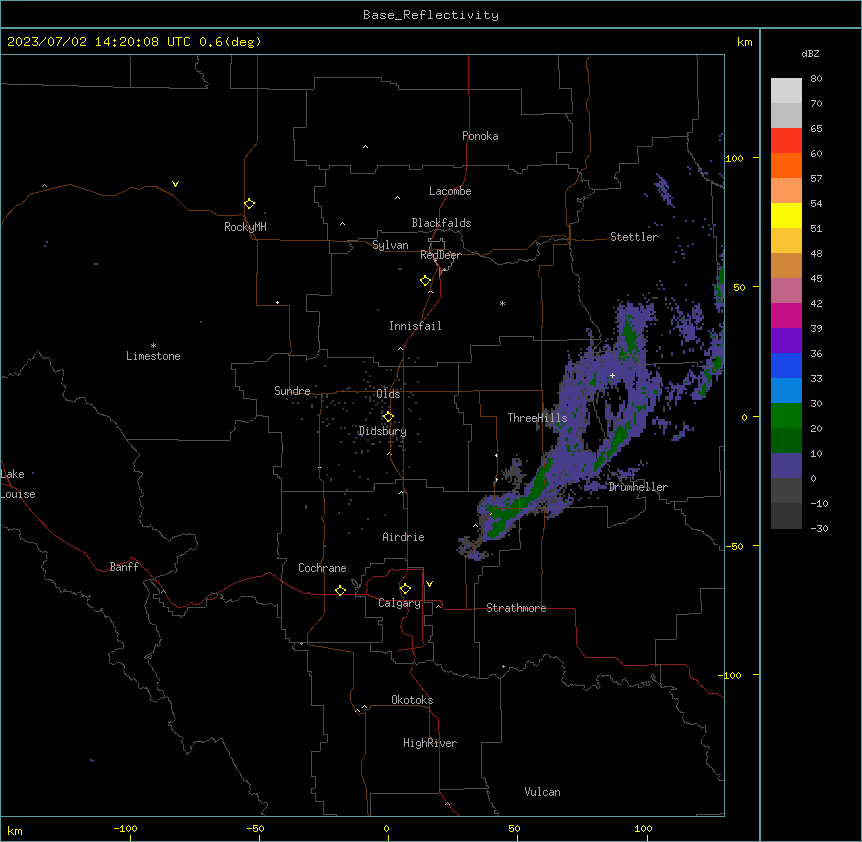Image resolution: width=862 pixels, height=842 pixels.
Task: Click the Base_Reflectivity title
Action: 431,15
